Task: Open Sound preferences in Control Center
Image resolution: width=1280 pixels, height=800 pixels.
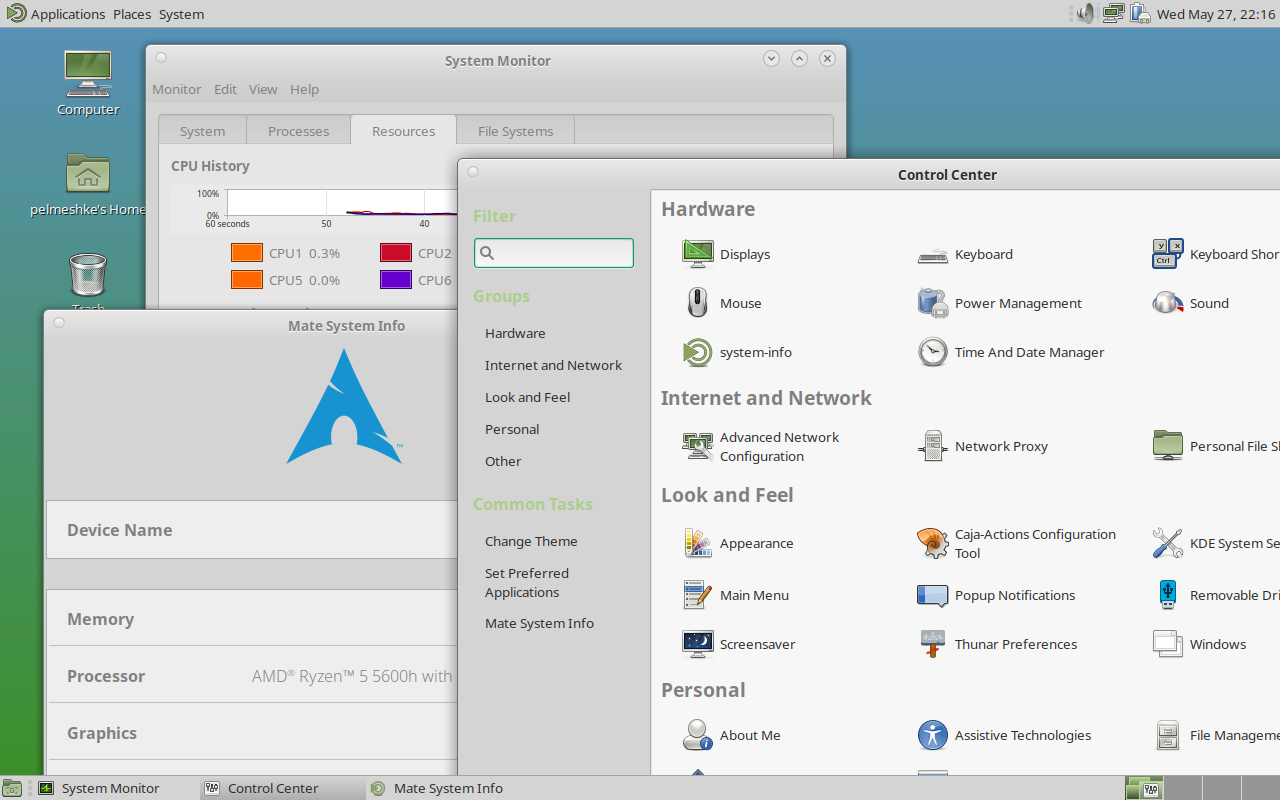Action: tap(1191, 303)
